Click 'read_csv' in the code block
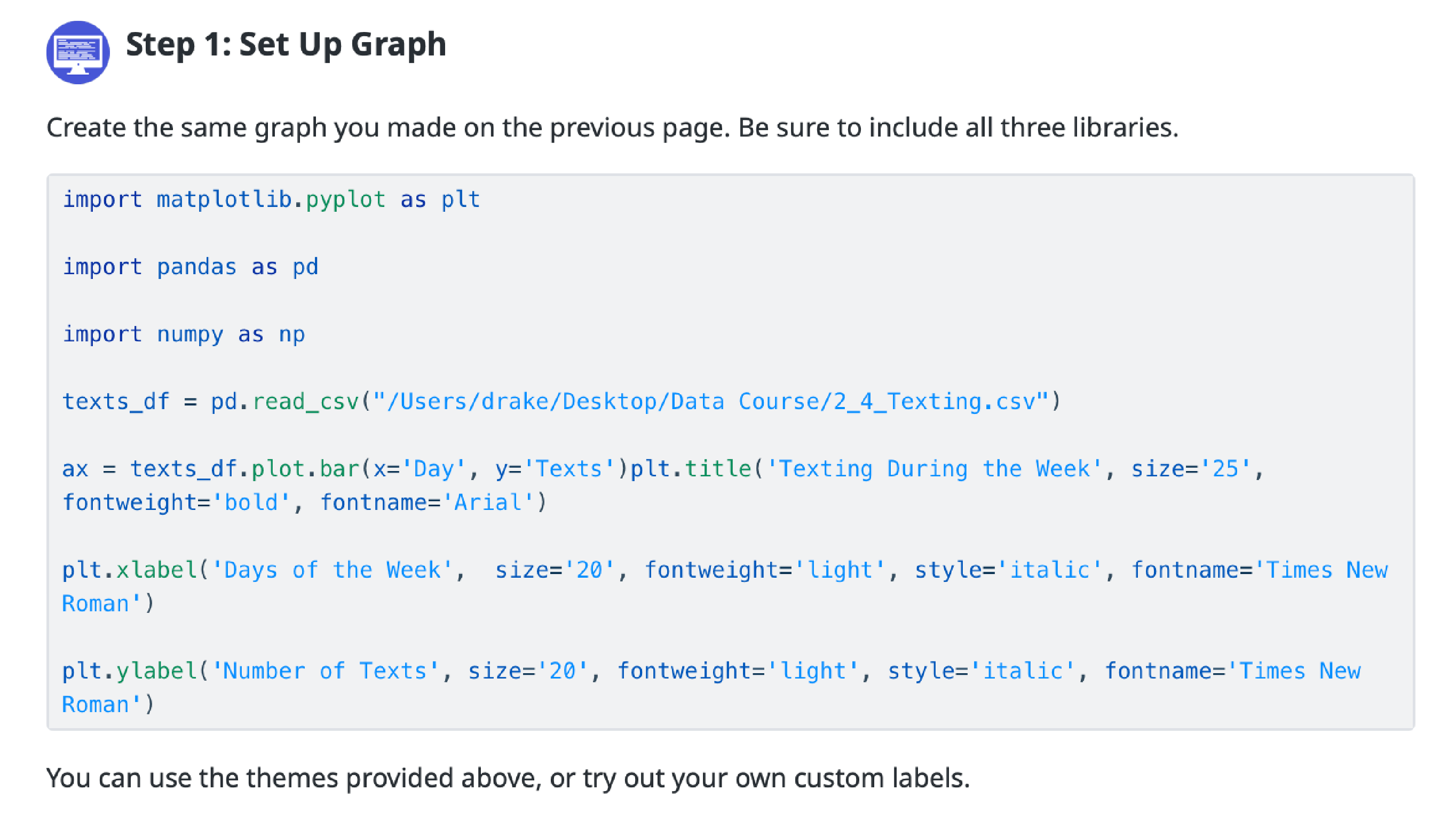The image size is (1456, 814). 305,402
